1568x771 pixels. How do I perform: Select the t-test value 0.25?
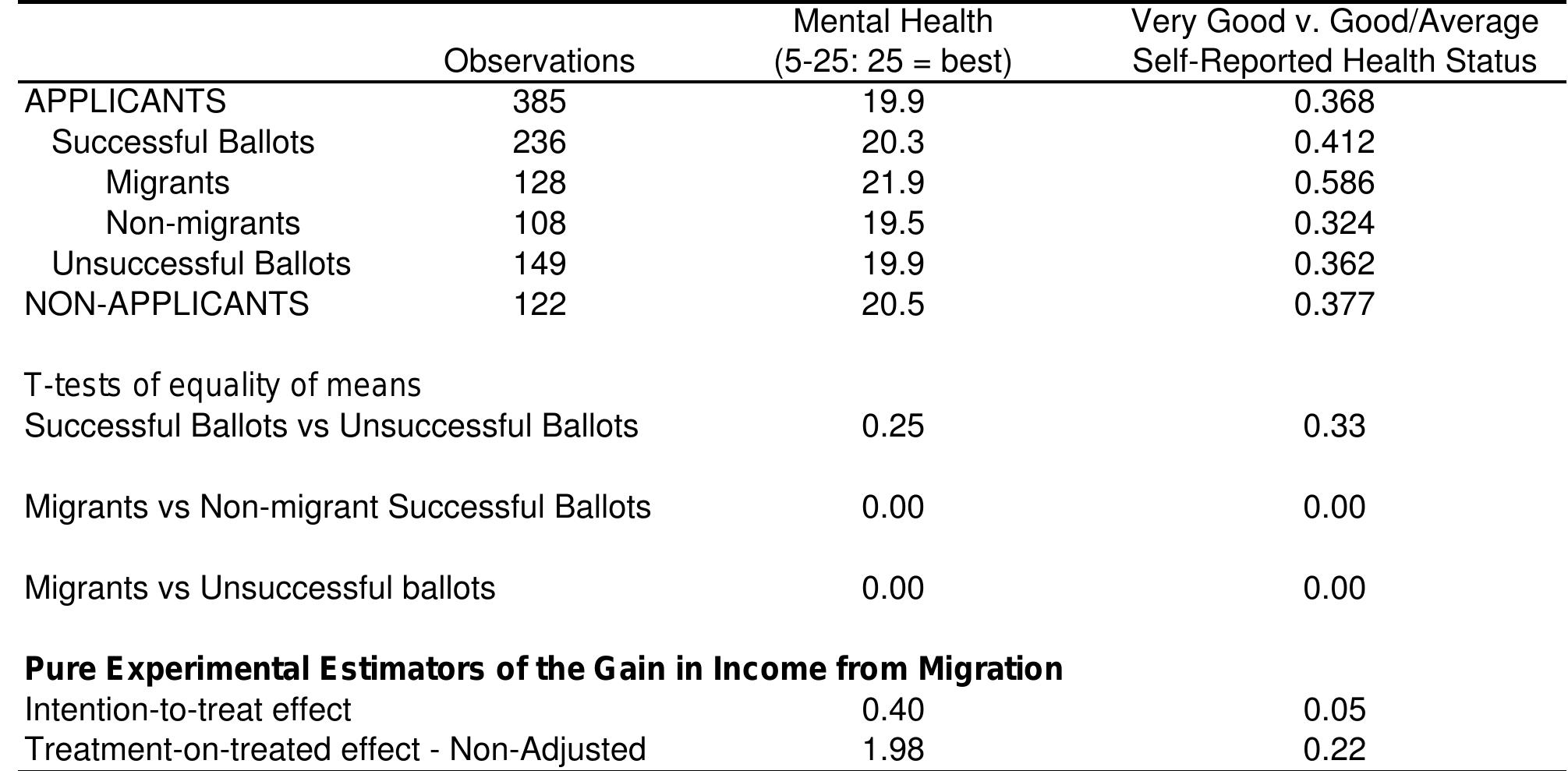pyautogui.click(x=892, y=426)
